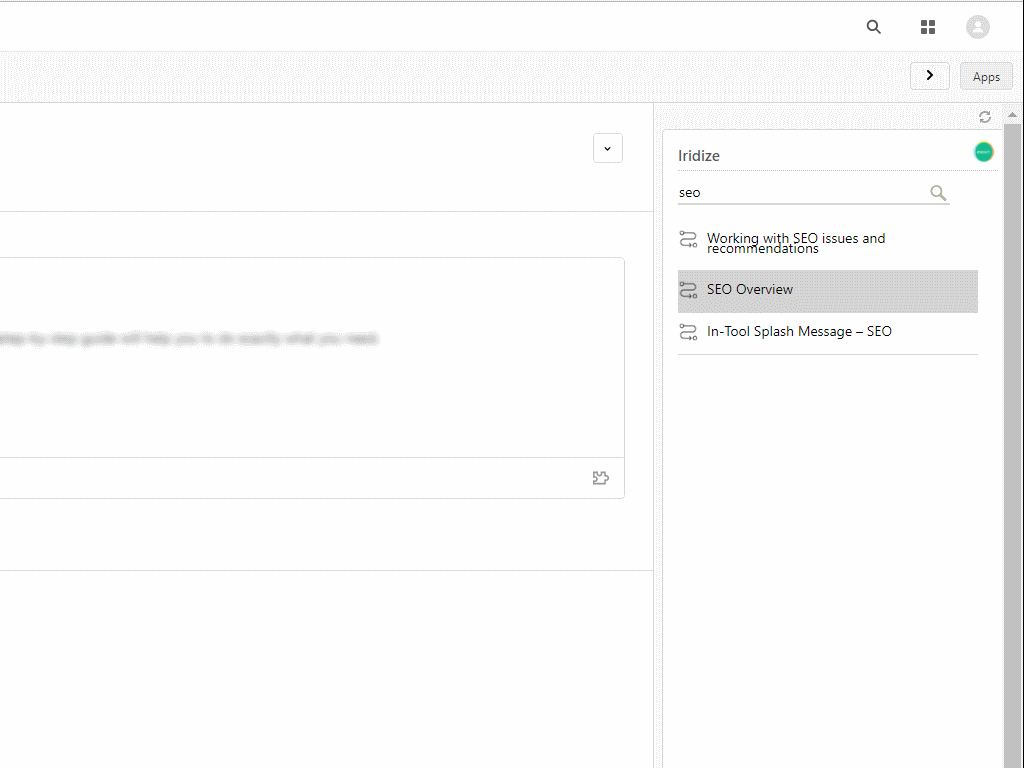Open the apps grid launcher icon

pyautogui.click(x=928, y=27)
